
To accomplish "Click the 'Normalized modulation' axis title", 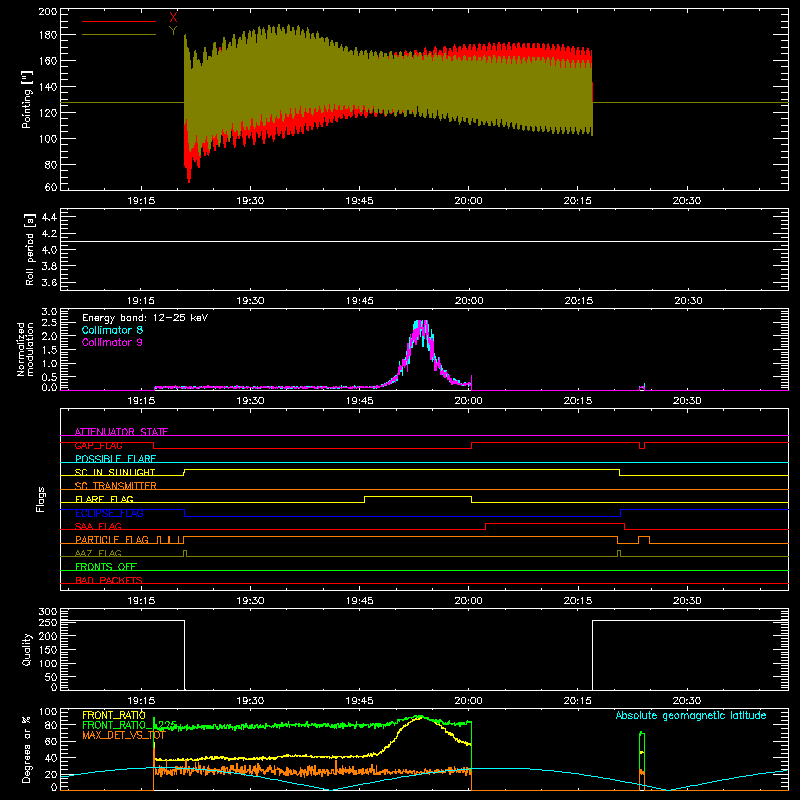I will pos(24,349).
